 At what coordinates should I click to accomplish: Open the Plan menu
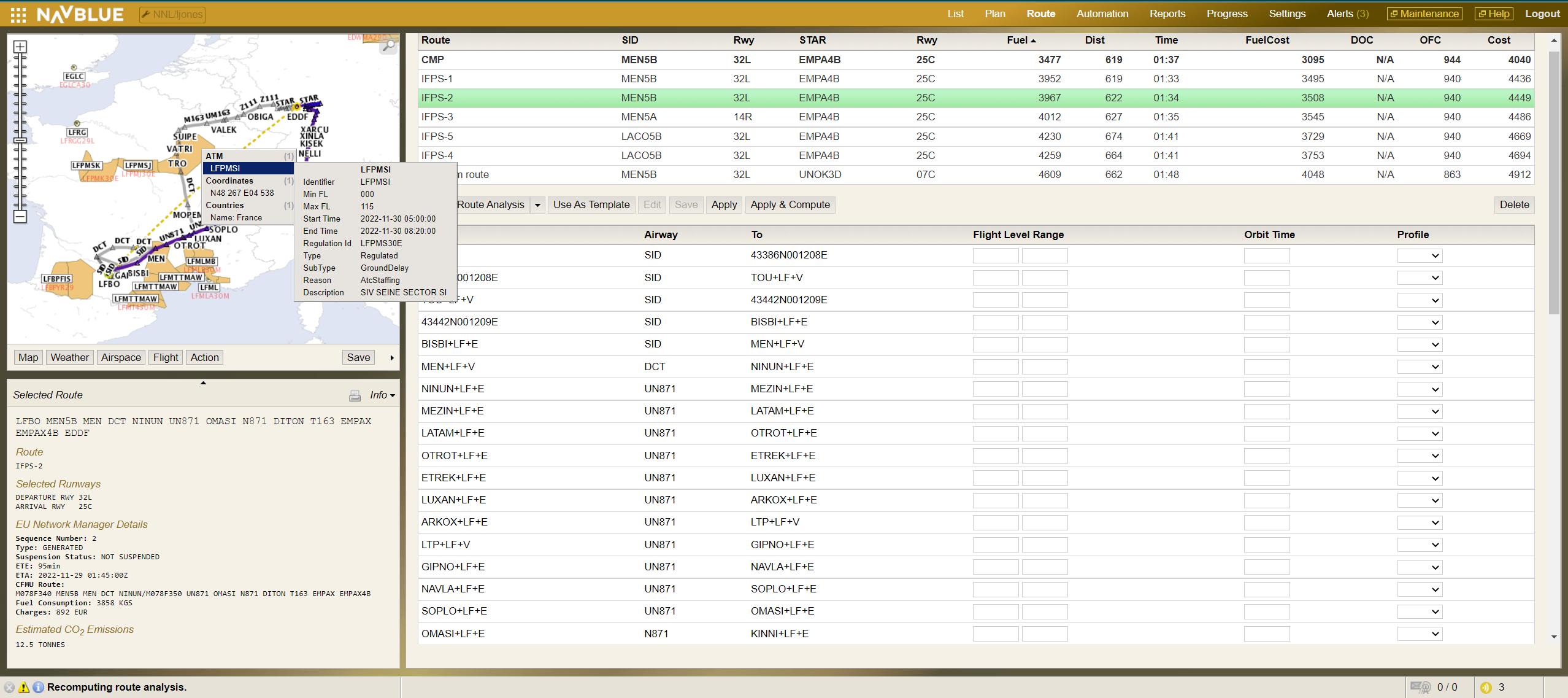pos(995,14)
